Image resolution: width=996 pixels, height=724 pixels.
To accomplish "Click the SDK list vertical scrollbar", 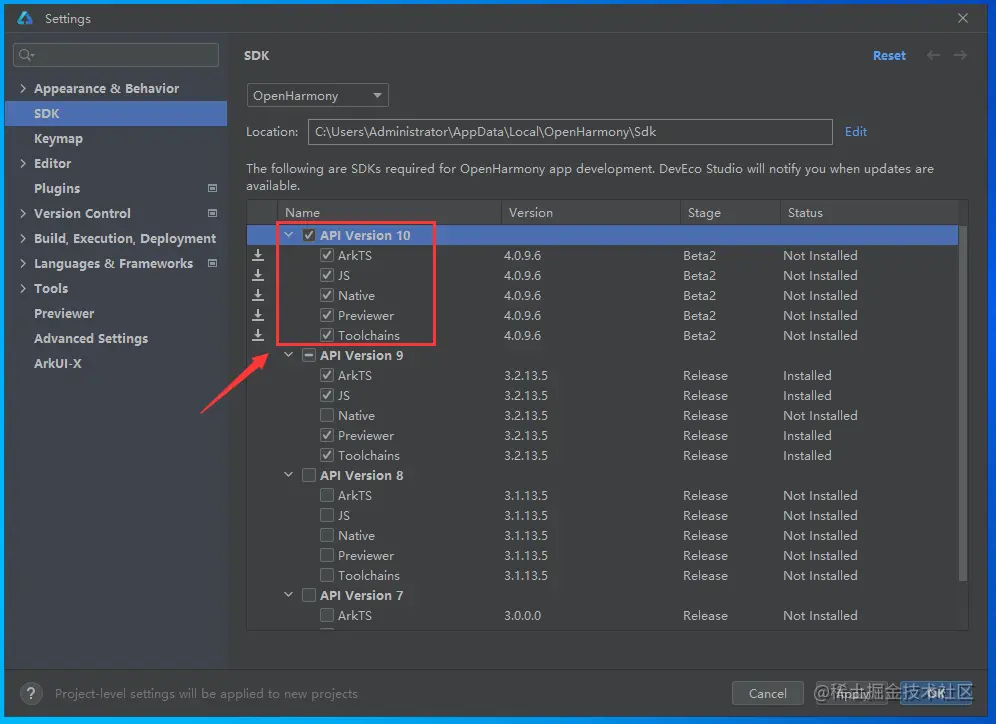I will pos(963,403).
